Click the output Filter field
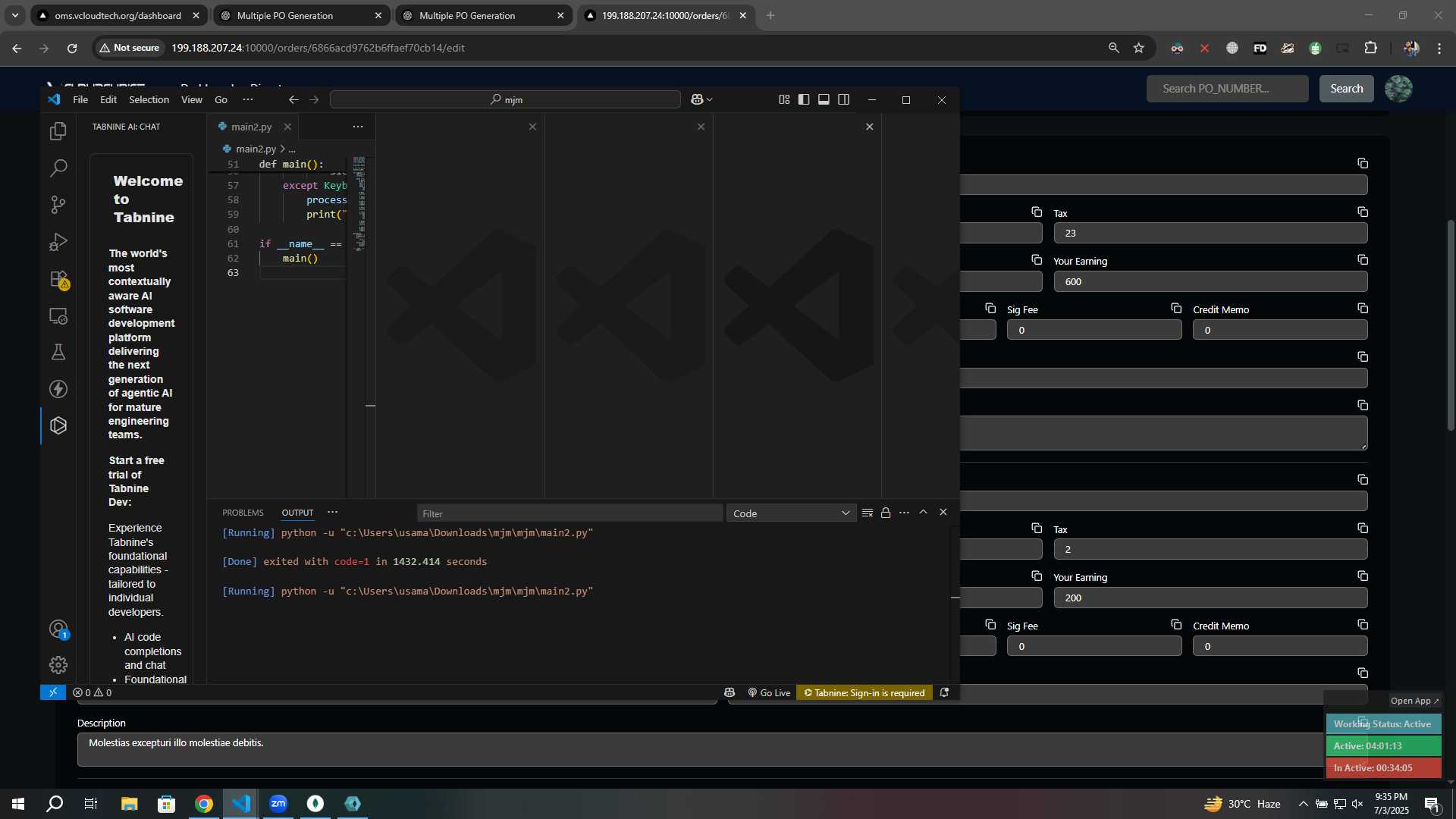This screenshot has width=1456, height=819. tap(569, 513)
